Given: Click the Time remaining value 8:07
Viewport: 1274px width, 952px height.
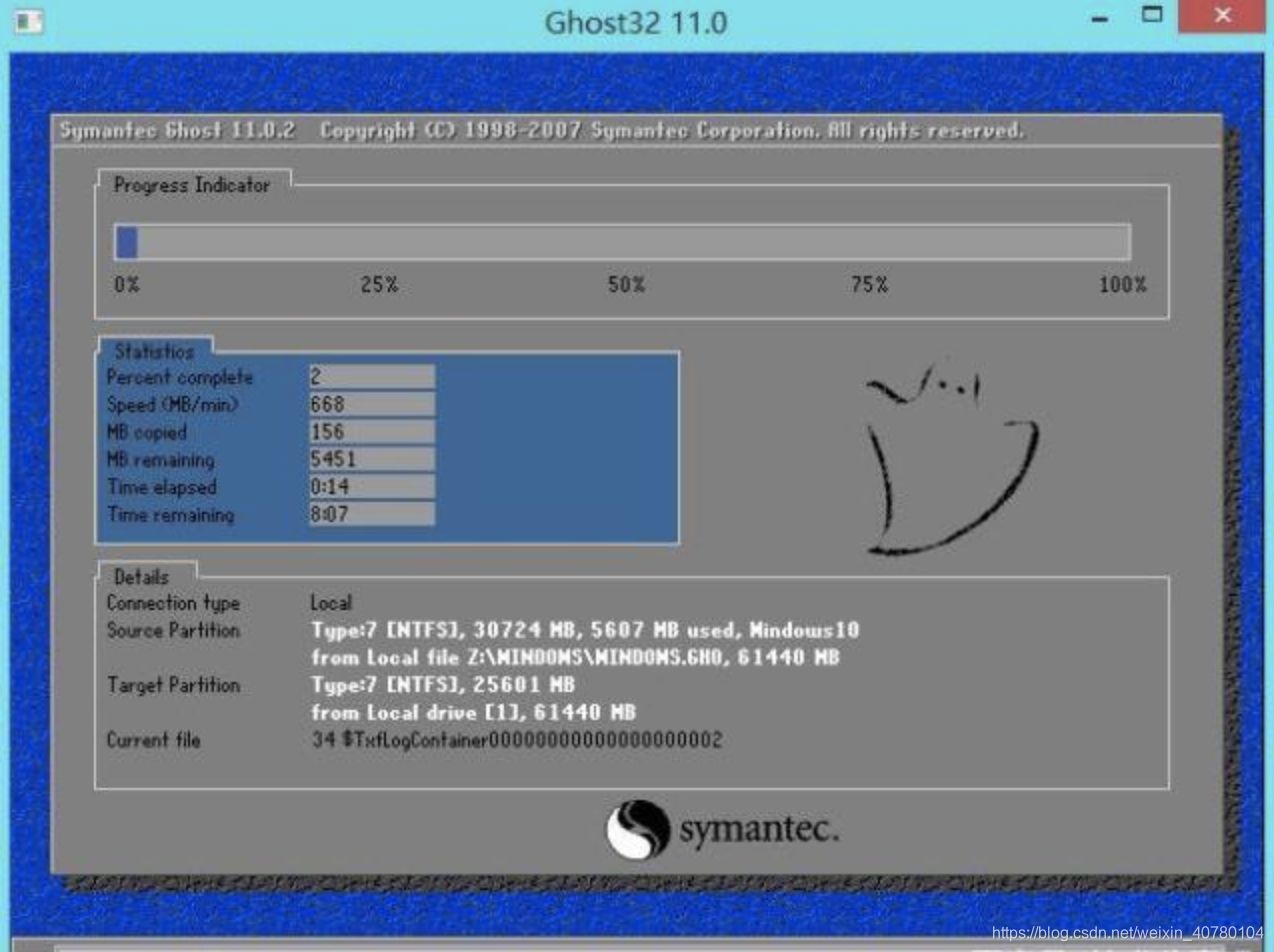Looking at the screenshot, I should coord(371,515).
